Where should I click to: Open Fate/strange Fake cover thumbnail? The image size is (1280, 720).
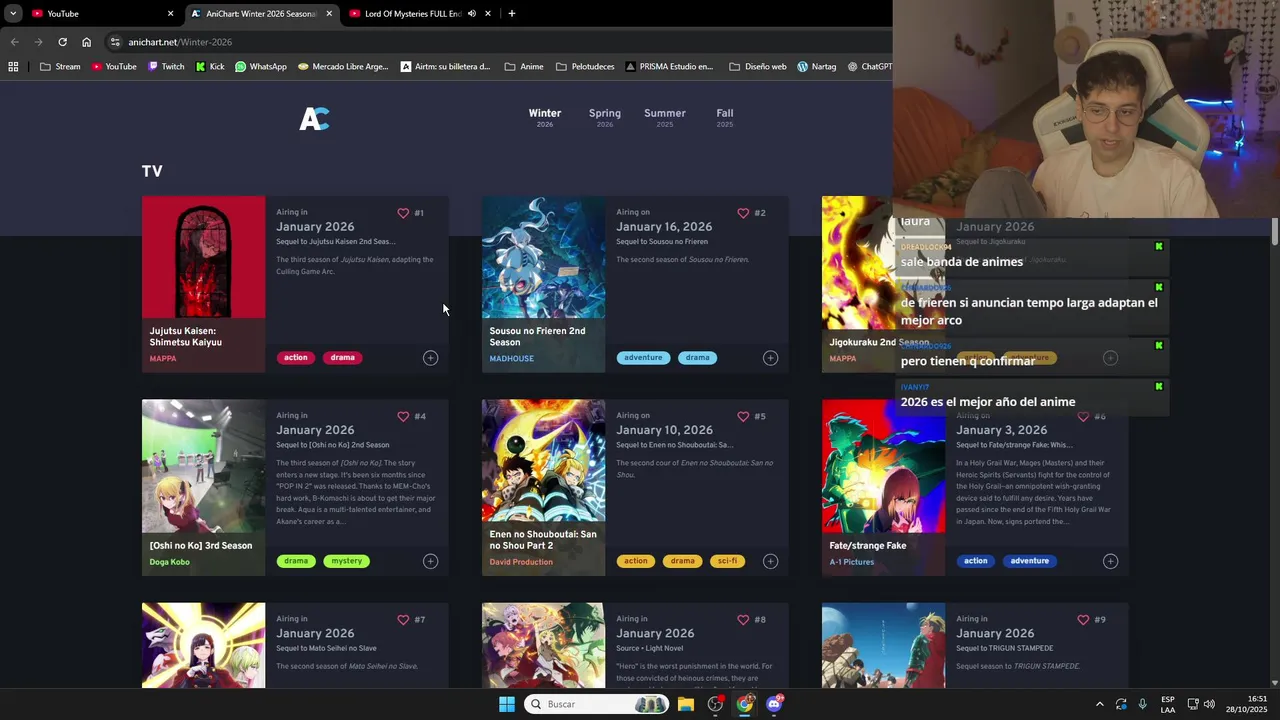tap(883, 466)
